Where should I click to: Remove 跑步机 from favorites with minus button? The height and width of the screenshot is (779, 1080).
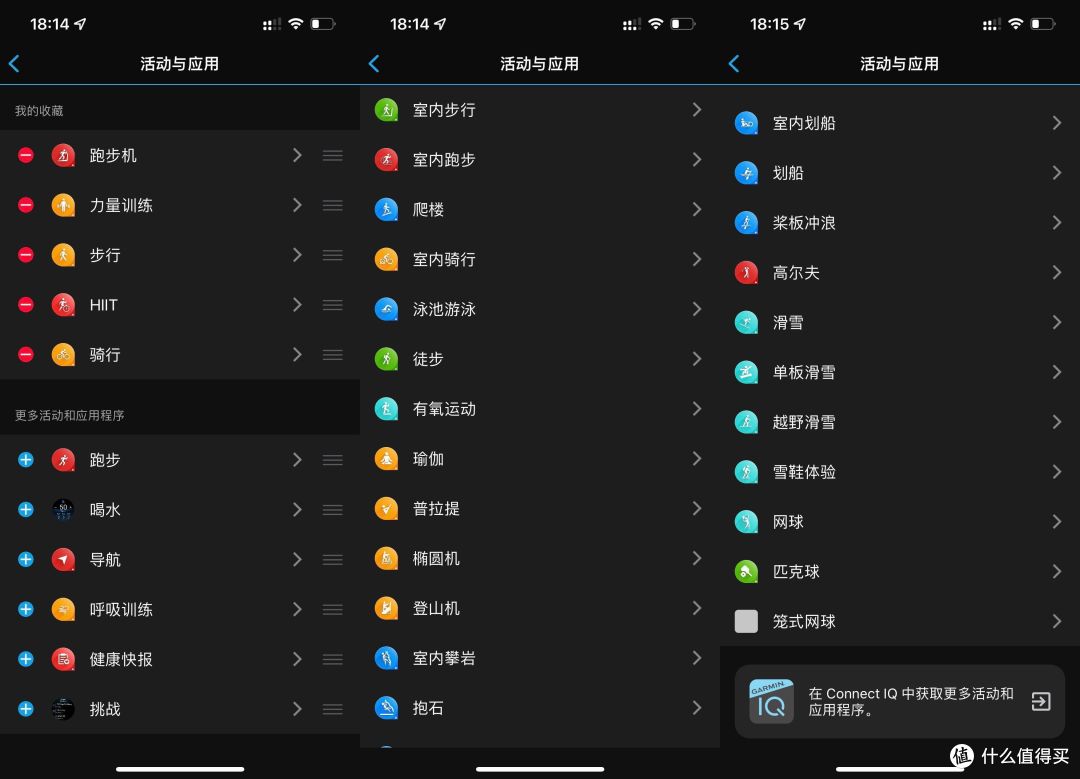coord(25,156)
